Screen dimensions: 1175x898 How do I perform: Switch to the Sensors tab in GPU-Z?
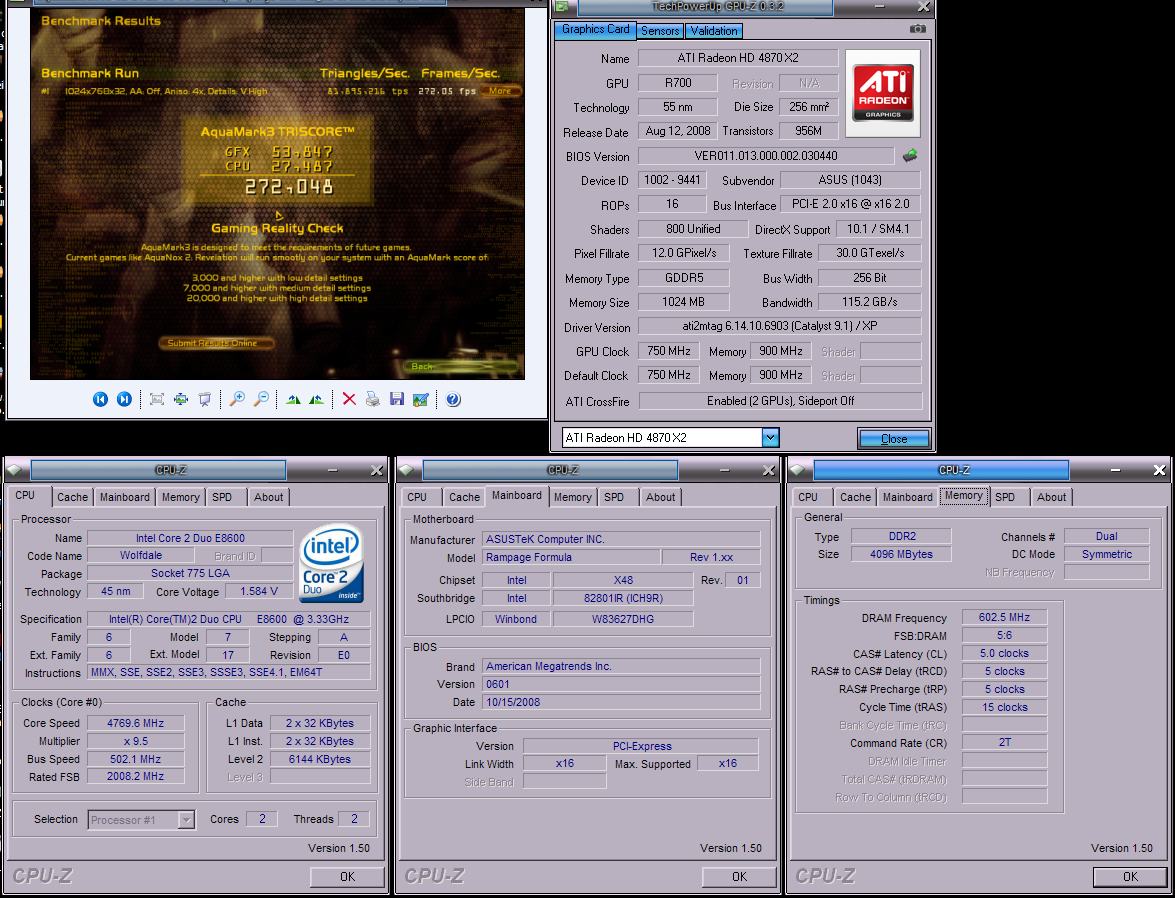659,31
